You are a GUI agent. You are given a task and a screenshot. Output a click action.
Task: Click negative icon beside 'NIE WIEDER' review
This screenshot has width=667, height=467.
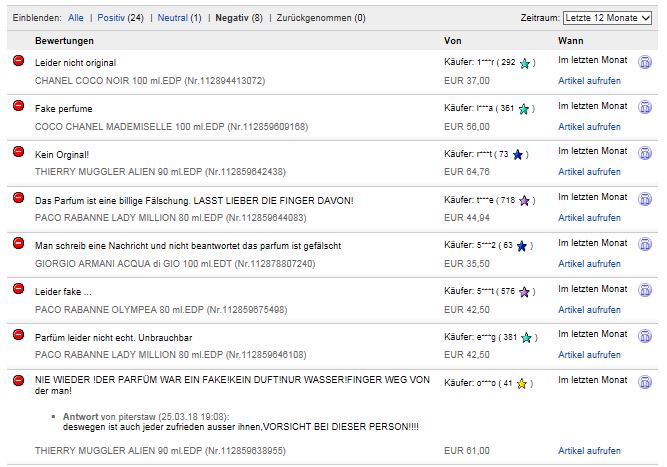[18, 380]
